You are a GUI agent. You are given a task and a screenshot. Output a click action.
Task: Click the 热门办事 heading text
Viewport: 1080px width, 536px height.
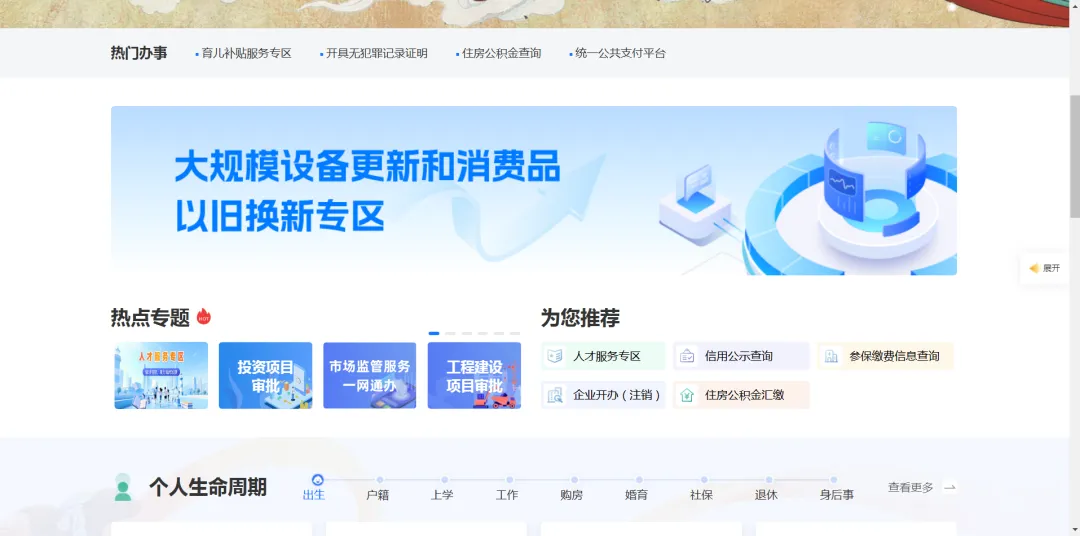pos(138,53)
